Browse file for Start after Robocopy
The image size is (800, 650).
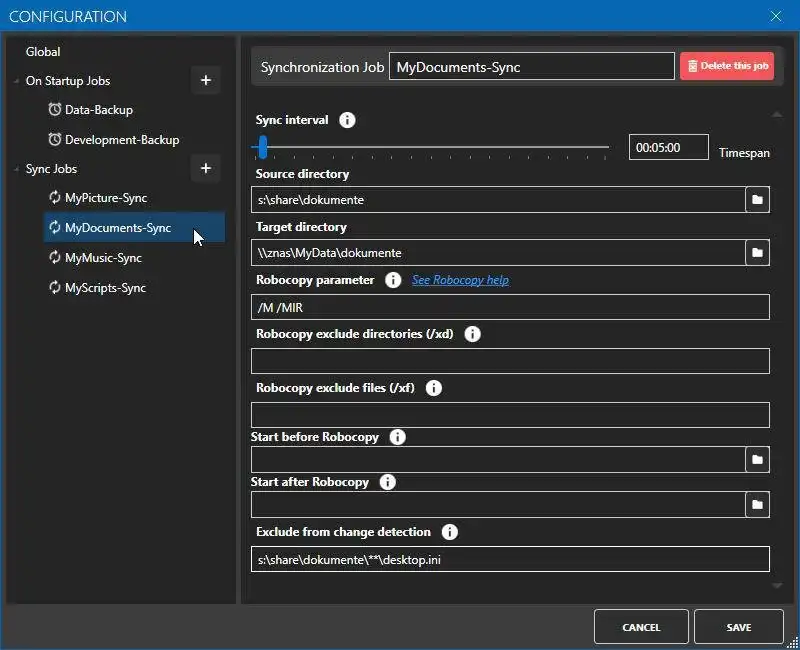pyautogui.click(x=758, y=505)
